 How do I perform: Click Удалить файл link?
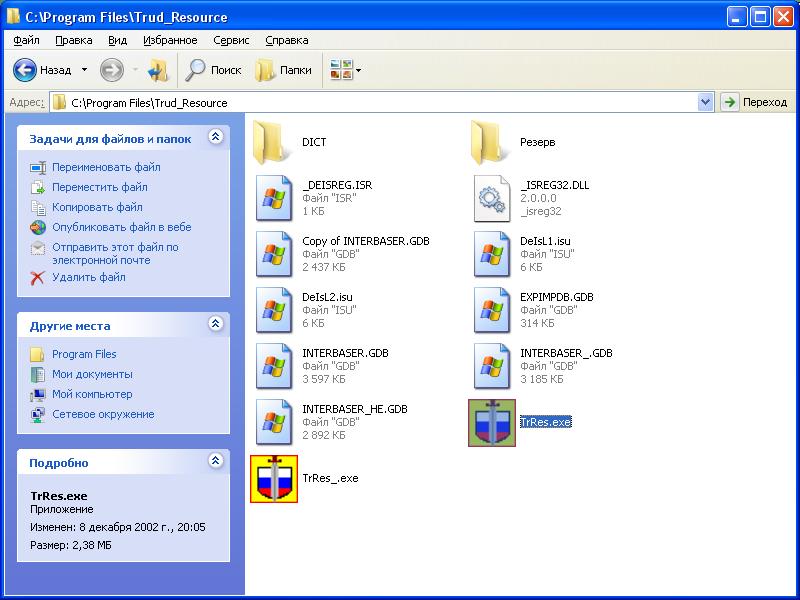click(89, 277)
